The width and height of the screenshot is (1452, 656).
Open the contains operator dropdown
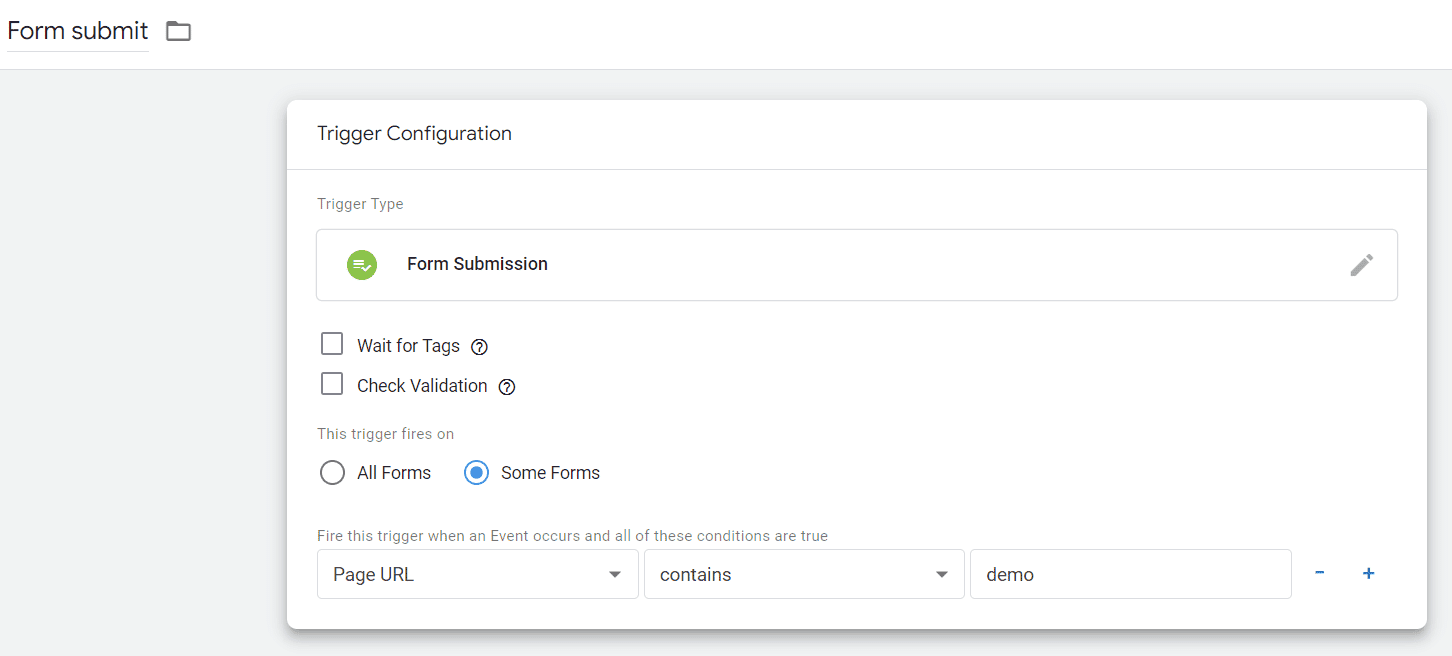(x=804, y=574)
